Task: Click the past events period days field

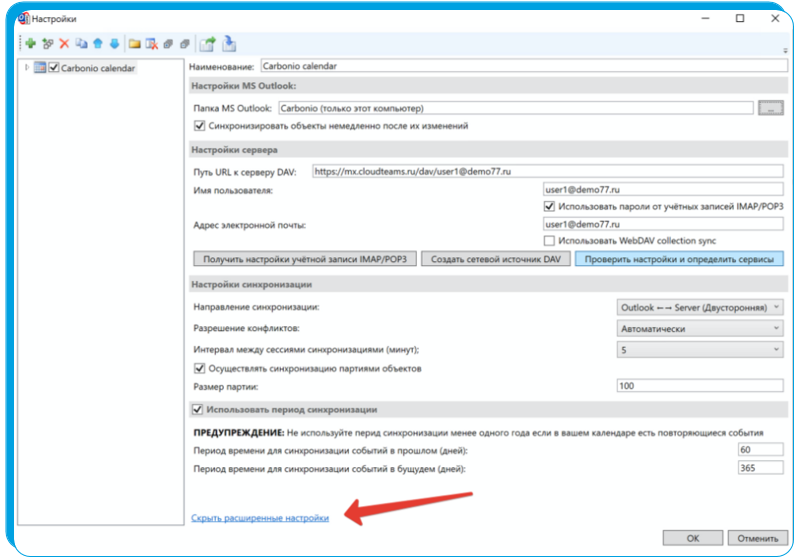Action: coord(760,449)
